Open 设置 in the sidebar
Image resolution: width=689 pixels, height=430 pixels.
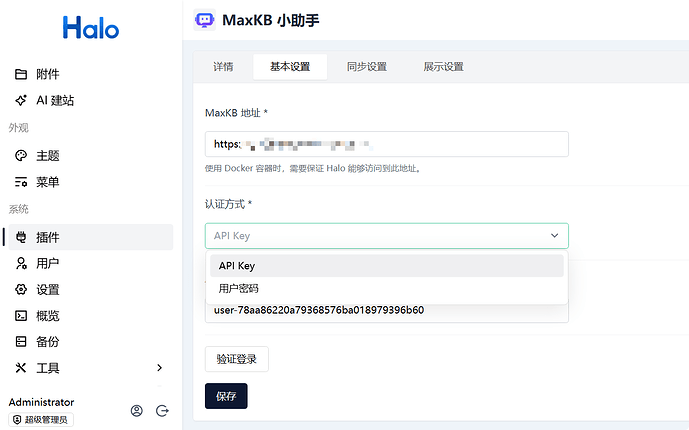click(x=91, y=289)
